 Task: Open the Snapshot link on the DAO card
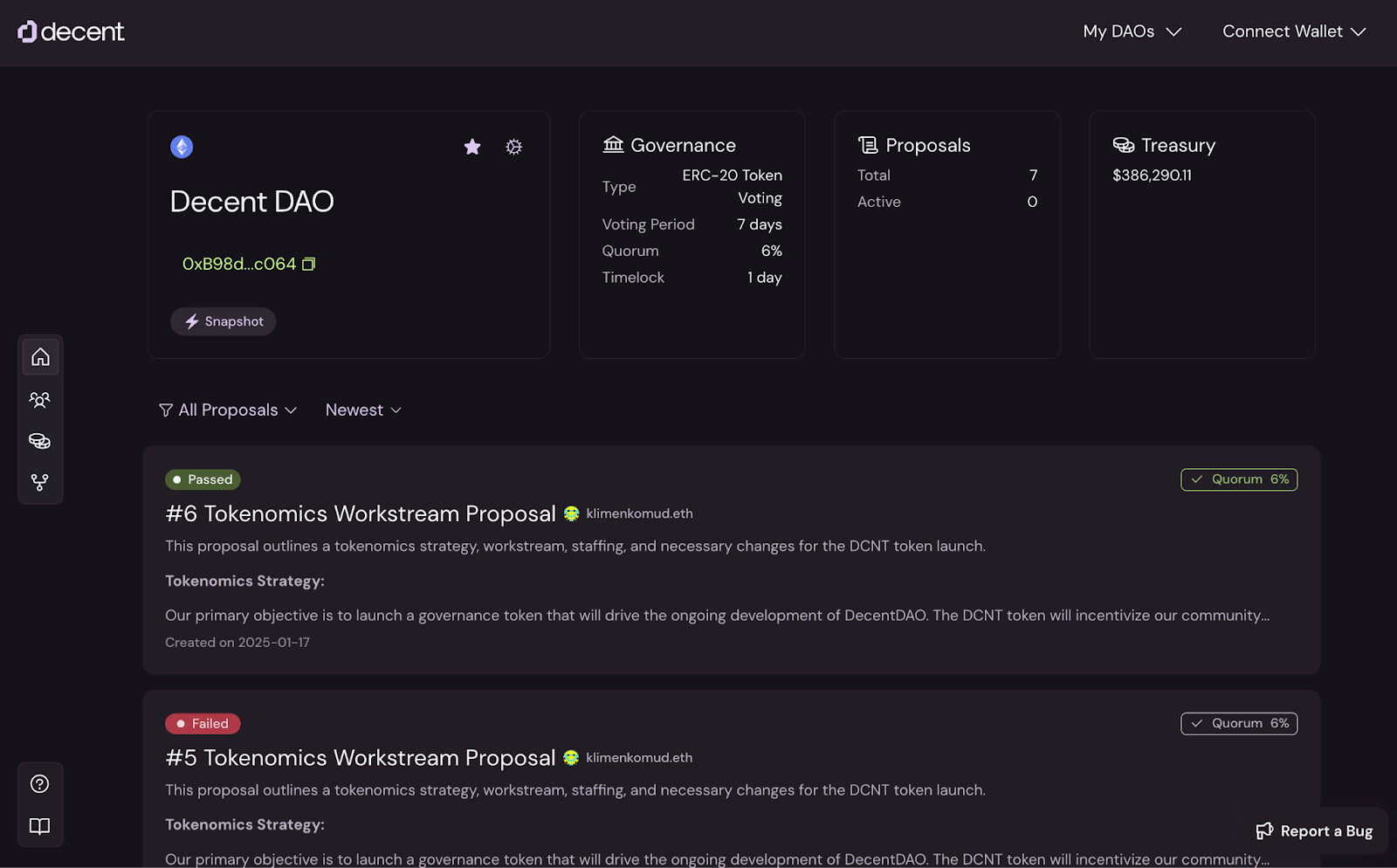click(223, 321)
